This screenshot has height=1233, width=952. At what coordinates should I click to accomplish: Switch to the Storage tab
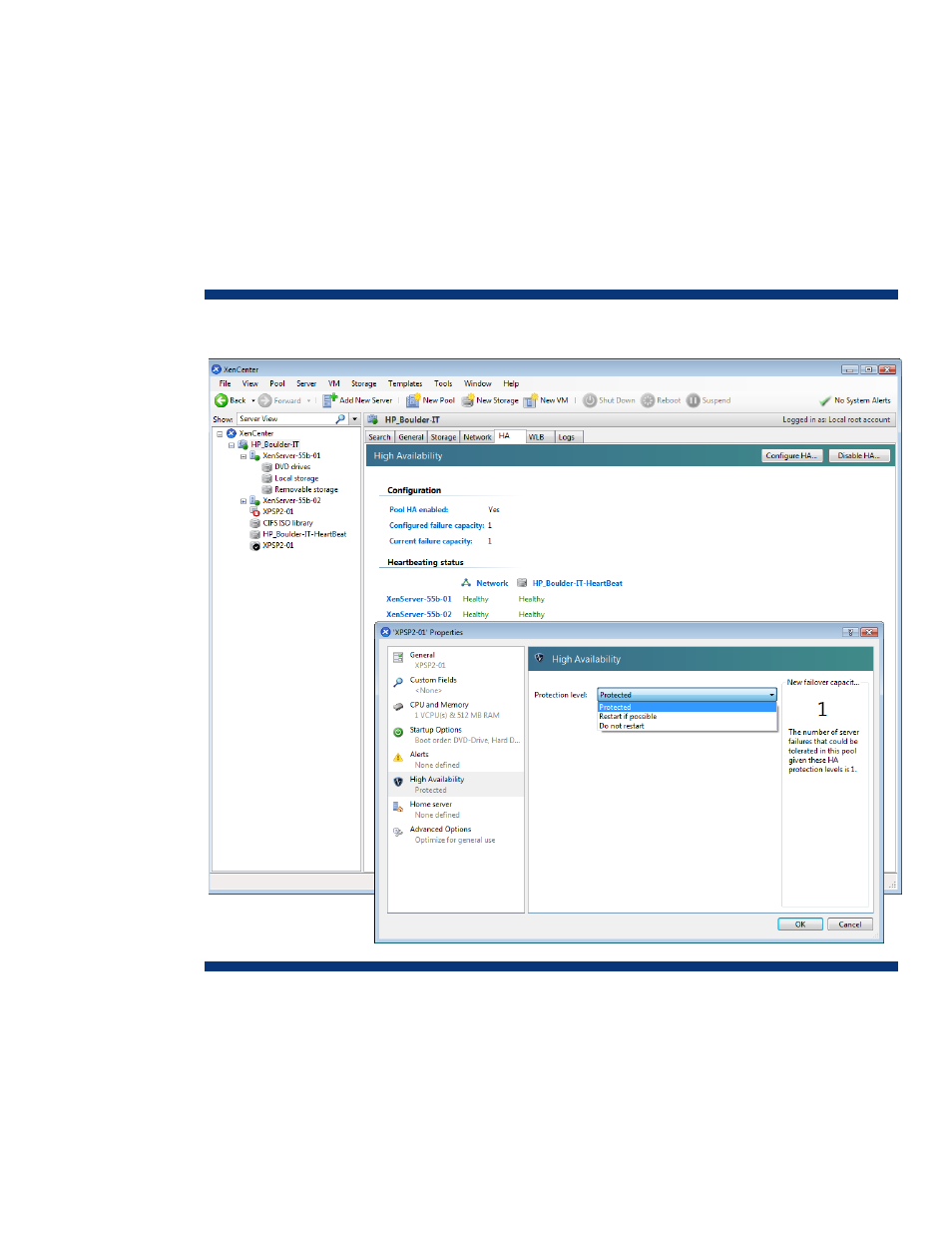(443, 437)
